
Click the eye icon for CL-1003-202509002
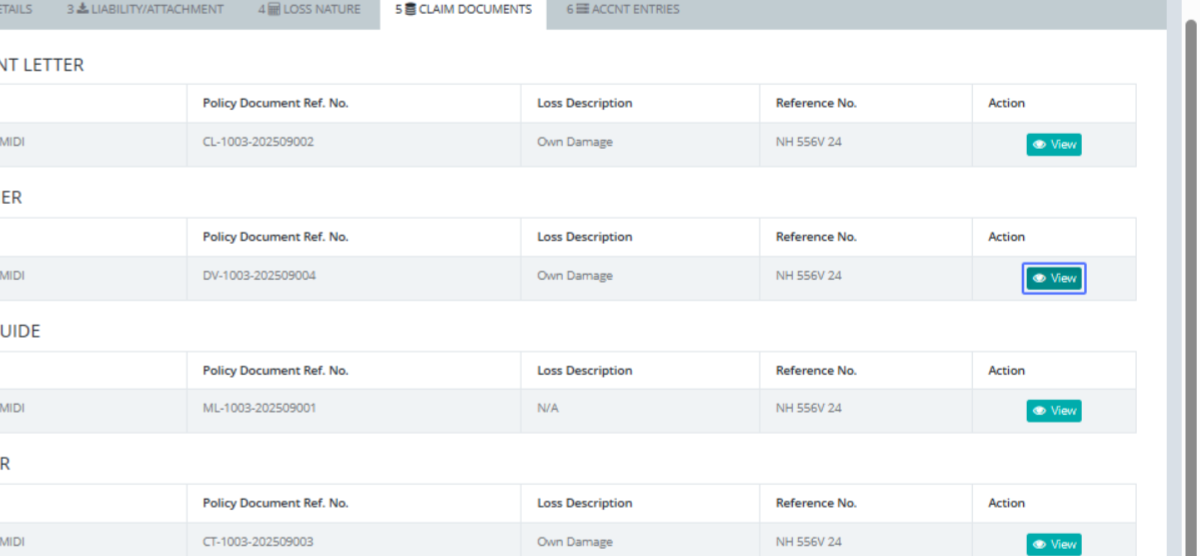point(1040,145)
